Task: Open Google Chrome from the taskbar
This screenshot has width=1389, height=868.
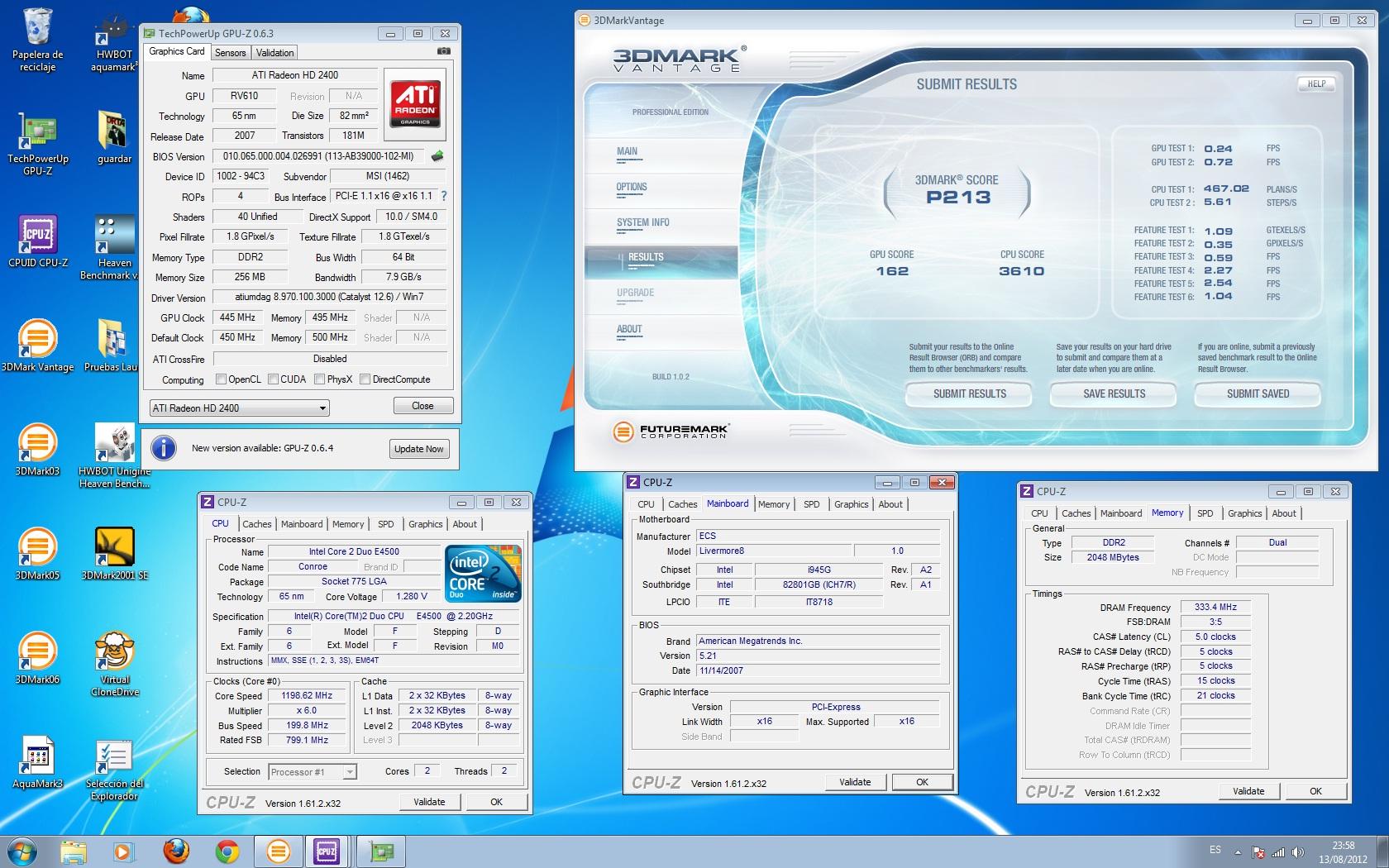Action: pyautogui.click(x=227, y=851)
